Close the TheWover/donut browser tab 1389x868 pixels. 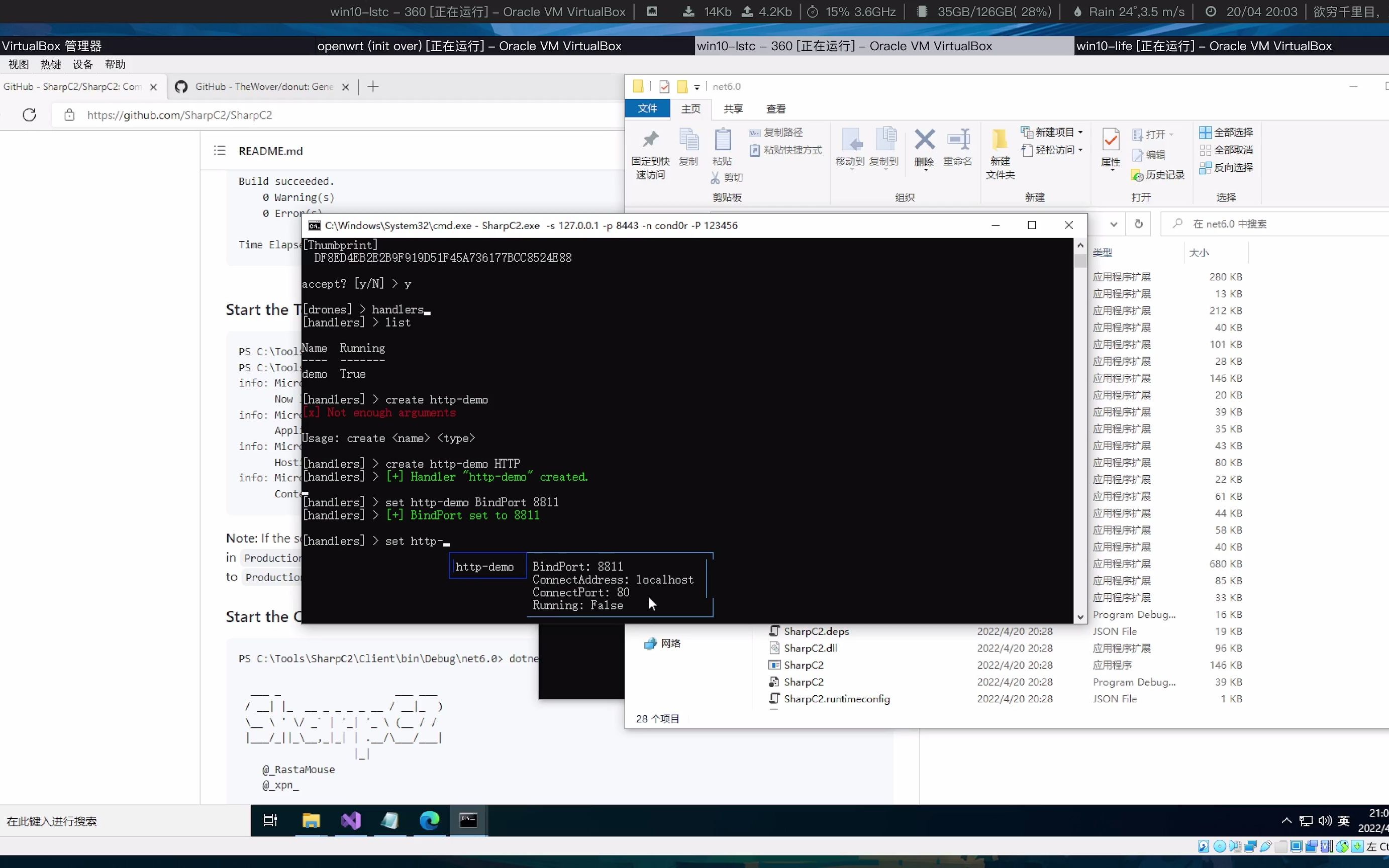point(345,87)
